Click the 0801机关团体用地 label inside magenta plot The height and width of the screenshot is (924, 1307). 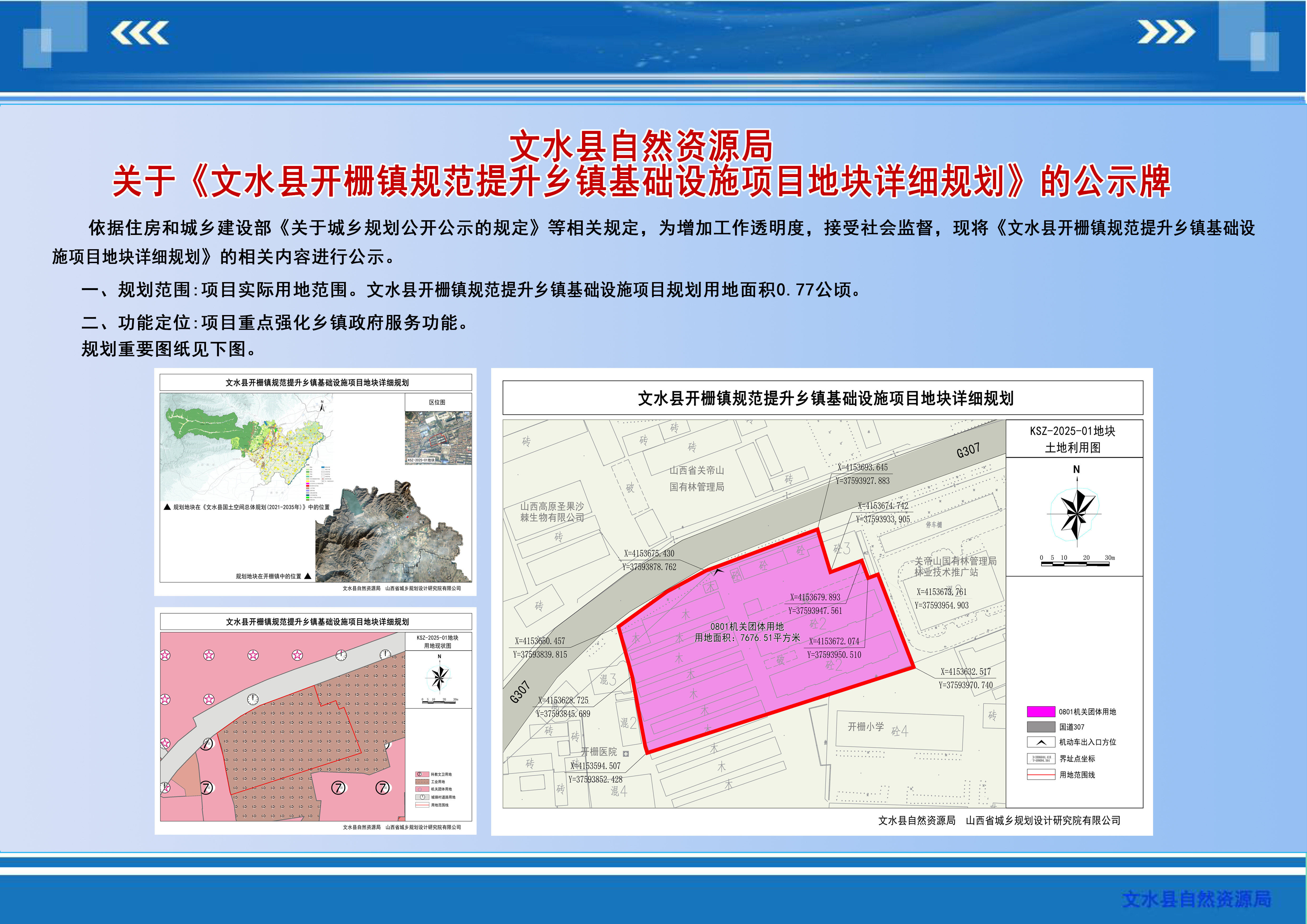coord(747,626)
